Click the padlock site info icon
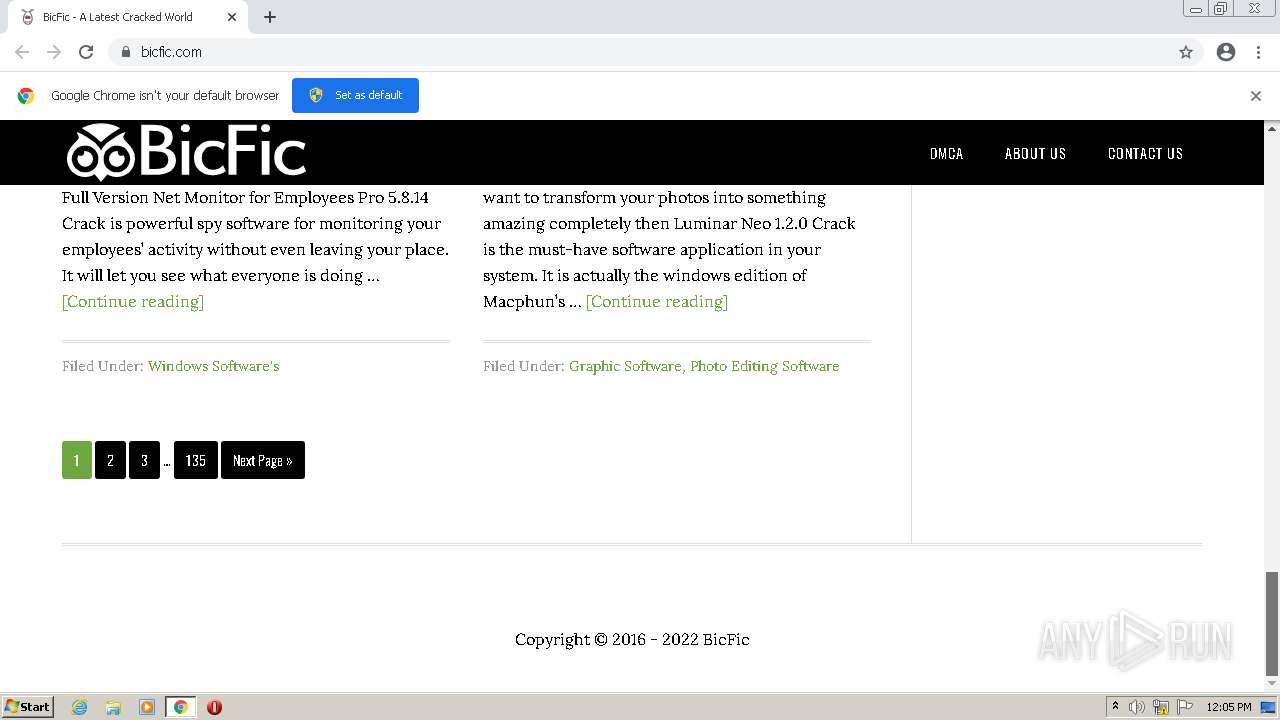This screenshot has height=720, width=1280. 125,52
